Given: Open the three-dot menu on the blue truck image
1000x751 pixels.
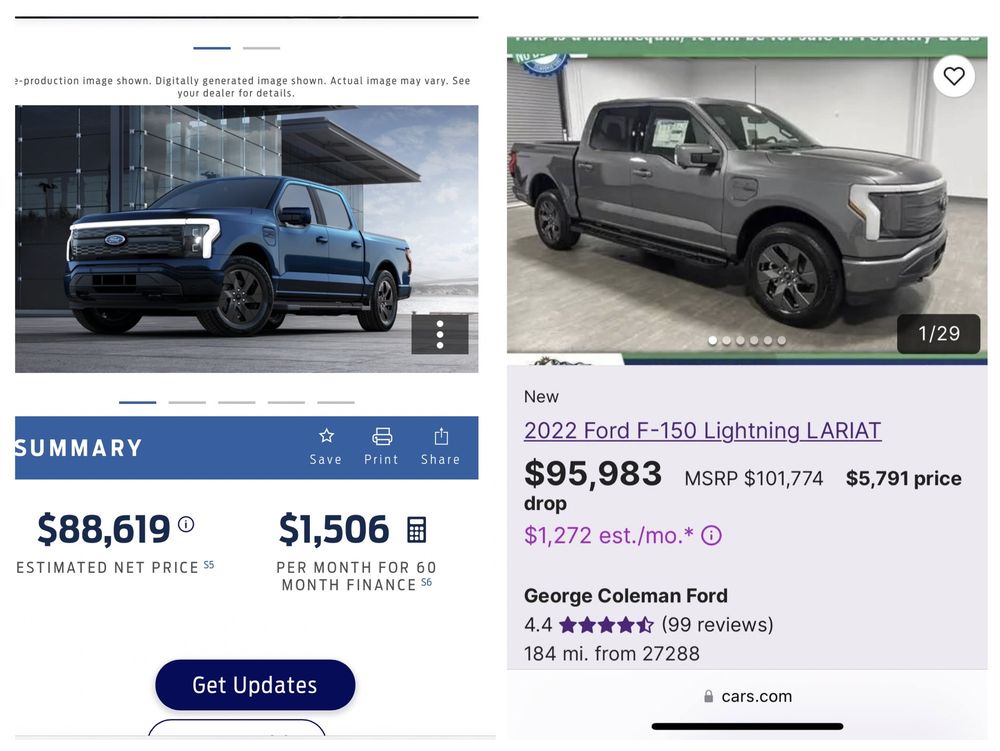Looking at the screenshot, I should click(x=441, y=335).
